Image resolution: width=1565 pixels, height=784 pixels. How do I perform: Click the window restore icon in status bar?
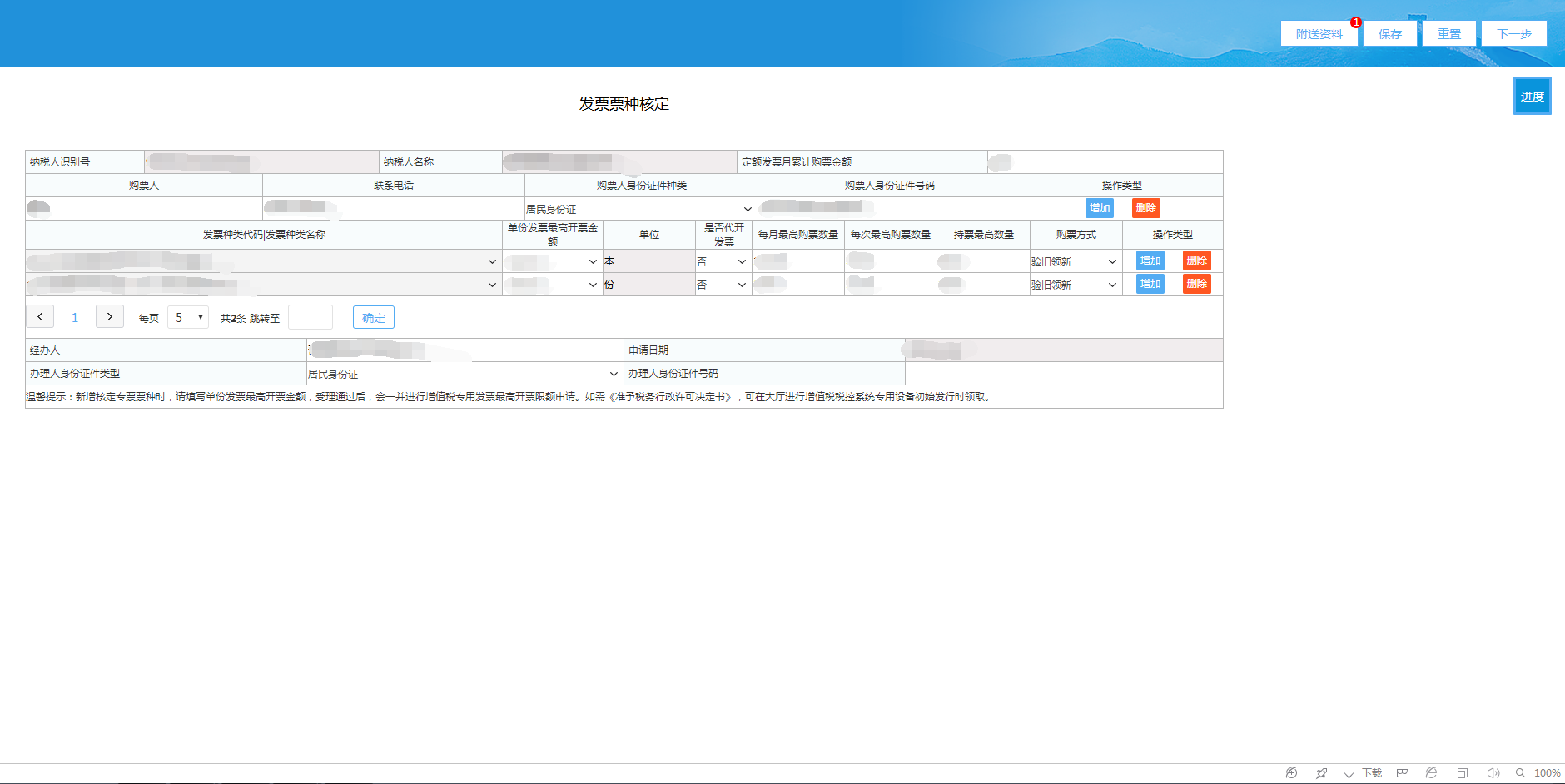coord(1462,773)
